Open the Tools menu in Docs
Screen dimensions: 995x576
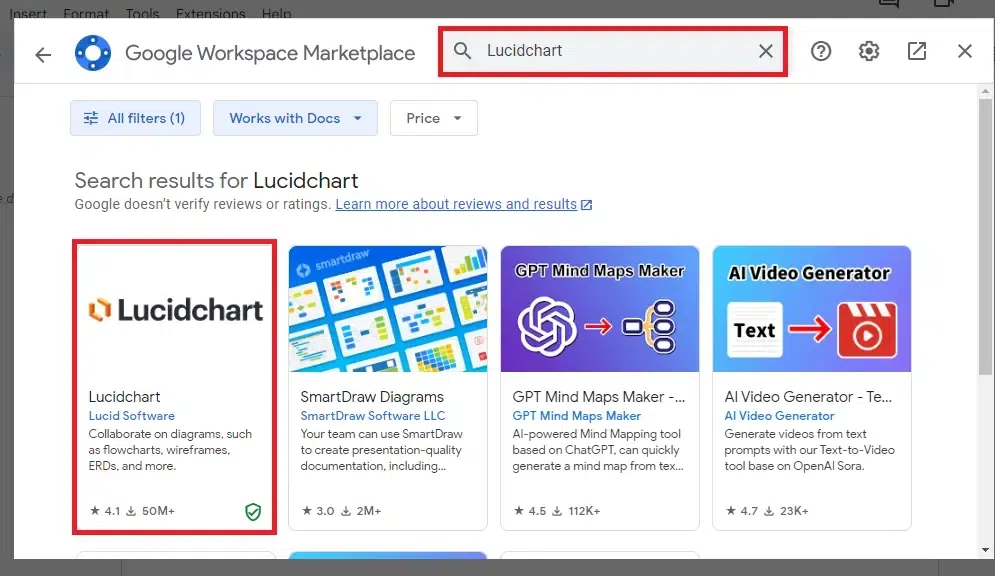pos(142,13)
